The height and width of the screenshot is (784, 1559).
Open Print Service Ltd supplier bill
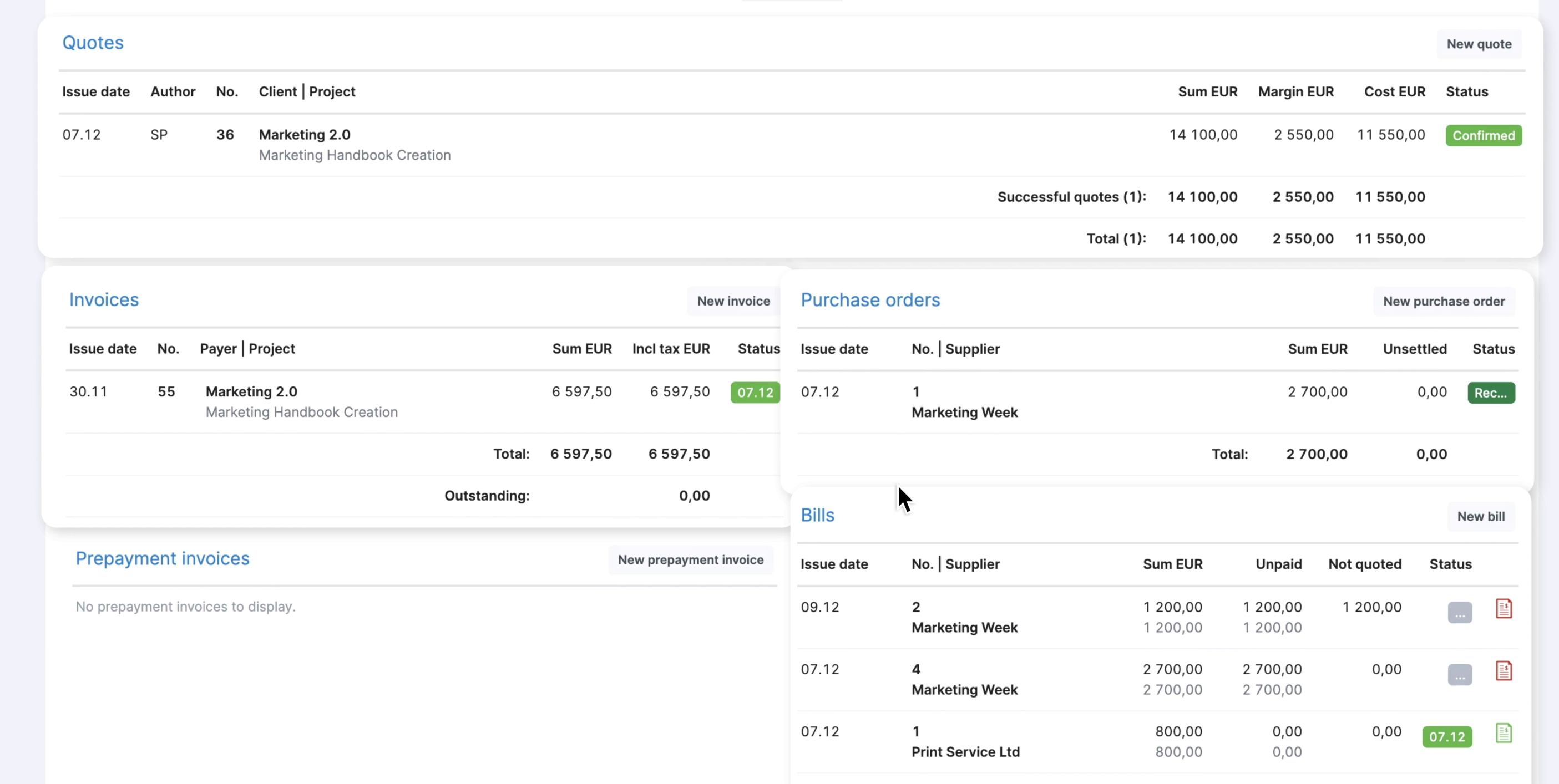[965, 752]
